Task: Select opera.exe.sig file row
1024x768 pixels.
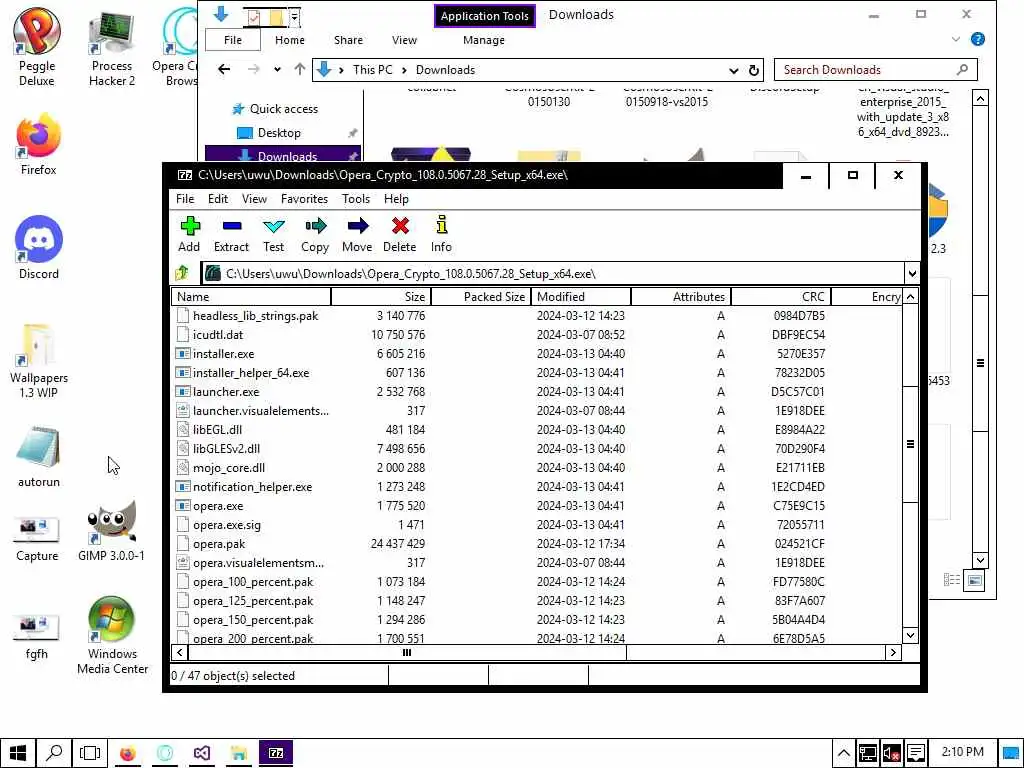Action: click(536, 524)
